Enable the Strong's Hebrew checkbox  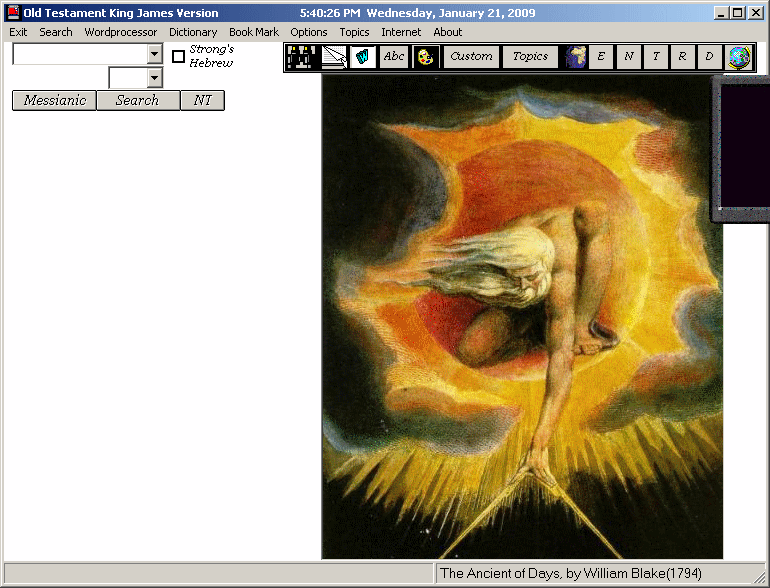click(x=178, y=56)
